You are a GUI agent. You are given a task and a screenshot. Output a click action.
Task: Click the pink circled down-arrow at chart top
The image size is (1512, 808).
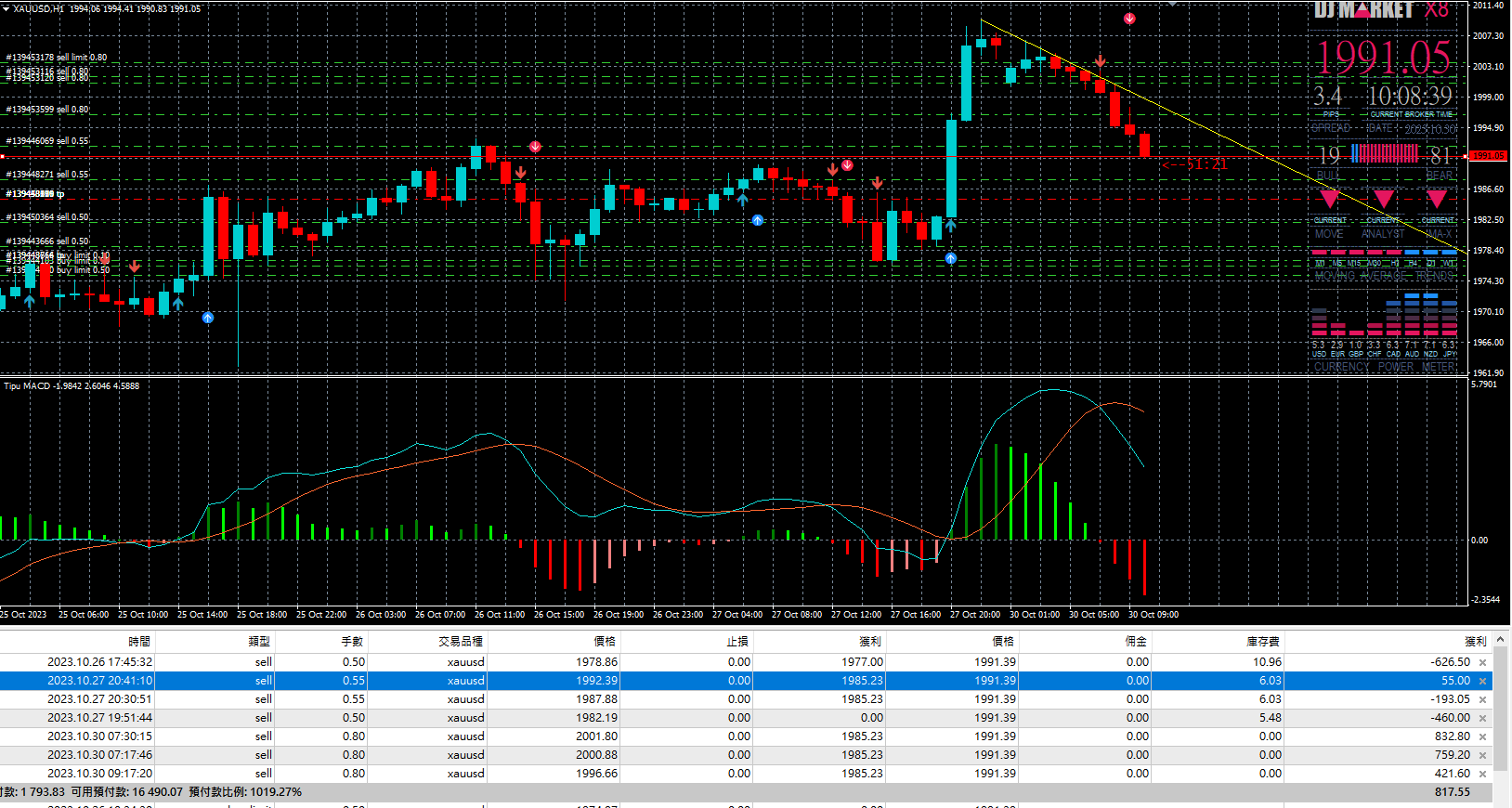click(1129, 19)
